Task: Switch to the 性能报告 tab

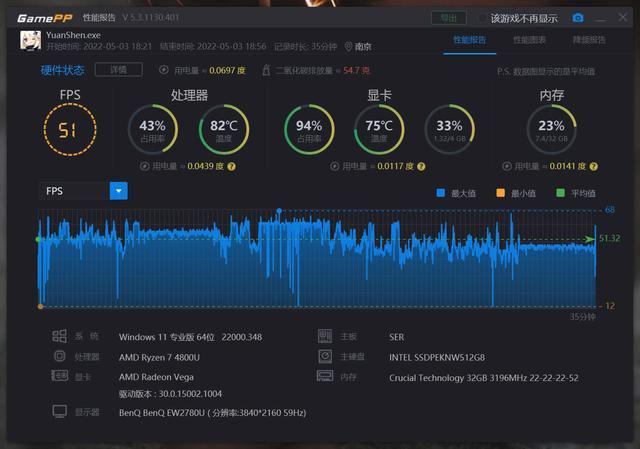Action: (x=469, y=40)
